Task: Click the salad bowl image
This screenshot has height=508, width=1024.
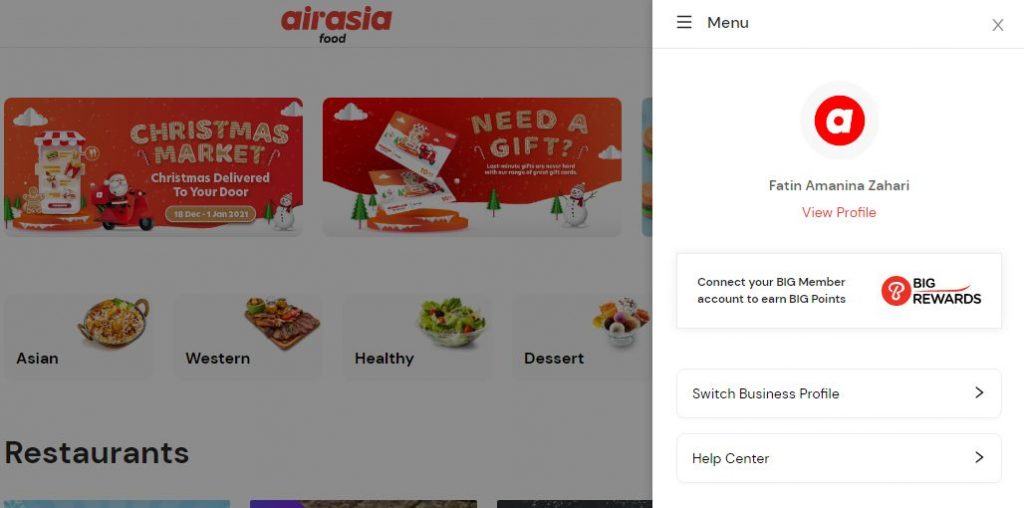Action: click(x=452, y=321)
